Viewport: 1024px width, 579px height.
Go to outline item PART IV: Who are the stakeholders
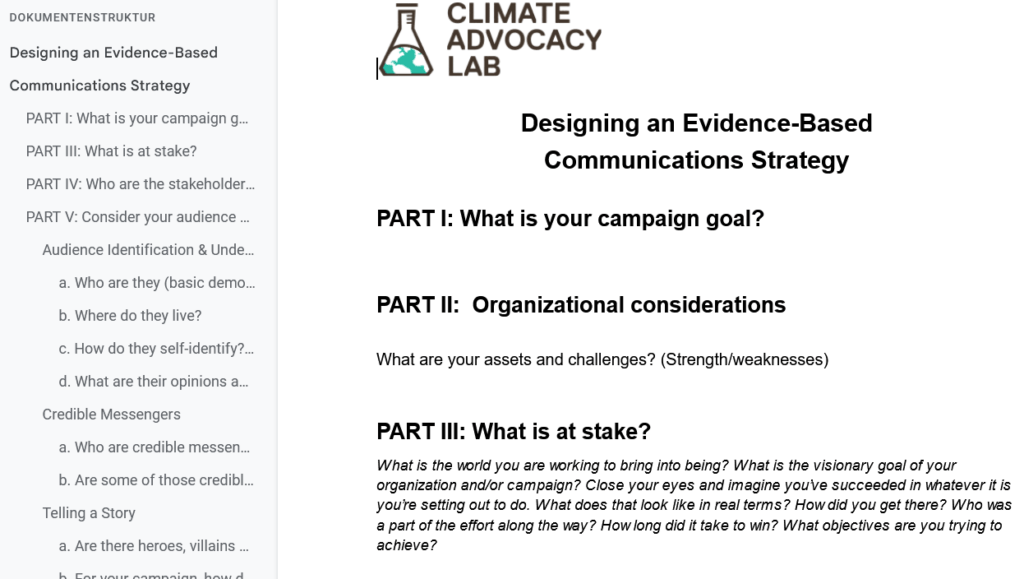(140, 184)
